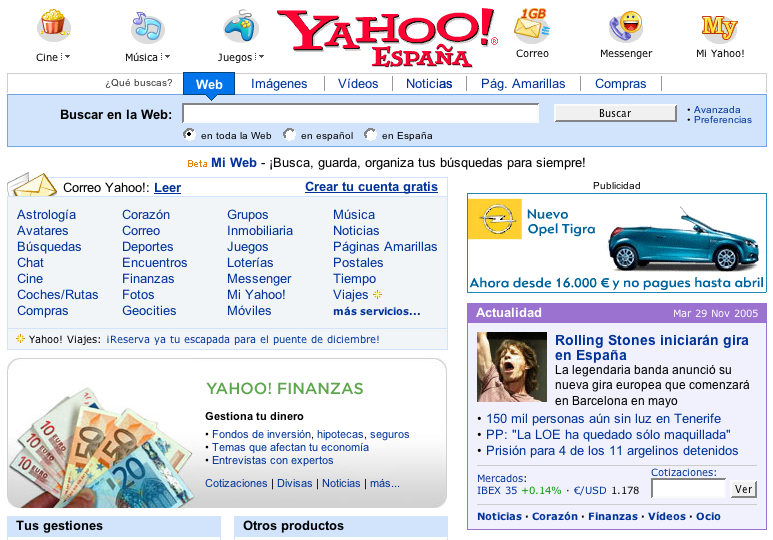Open Correo 1GB envelope icon

532,24
